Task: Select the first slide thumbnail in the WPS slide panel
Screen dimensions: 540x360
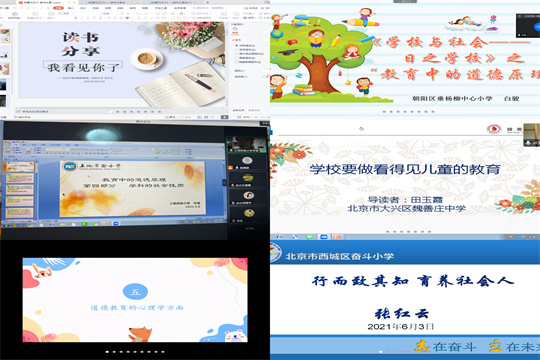Action: coord(5,36)
